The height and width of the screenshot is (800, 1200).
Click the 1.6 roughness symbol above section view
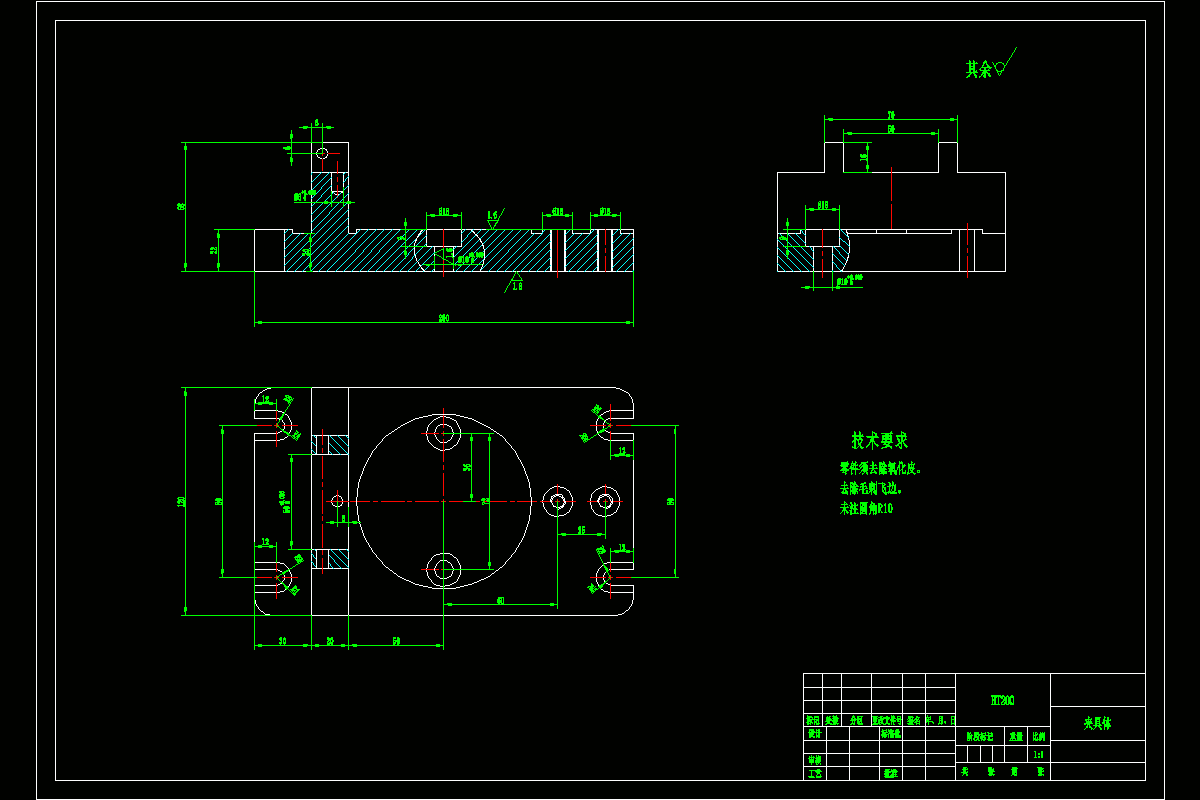coord(495,217)
